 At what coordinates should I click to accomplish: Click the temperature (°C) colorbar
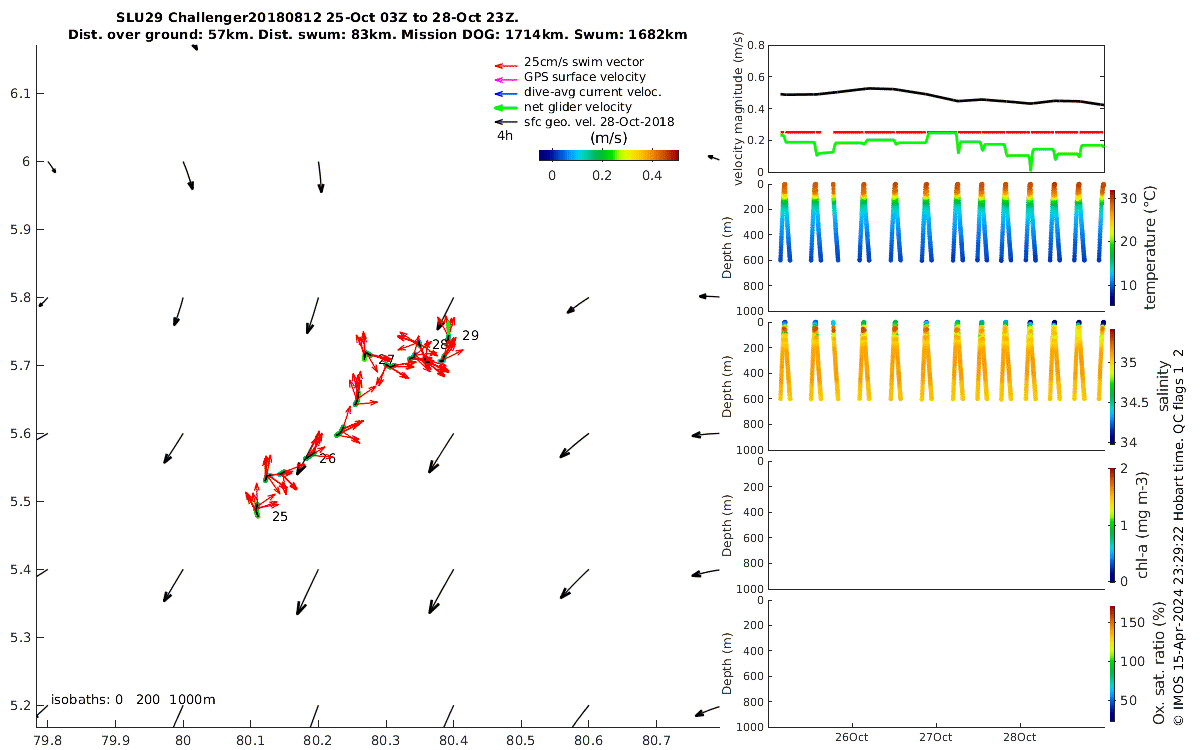(x=1112, y=247)
